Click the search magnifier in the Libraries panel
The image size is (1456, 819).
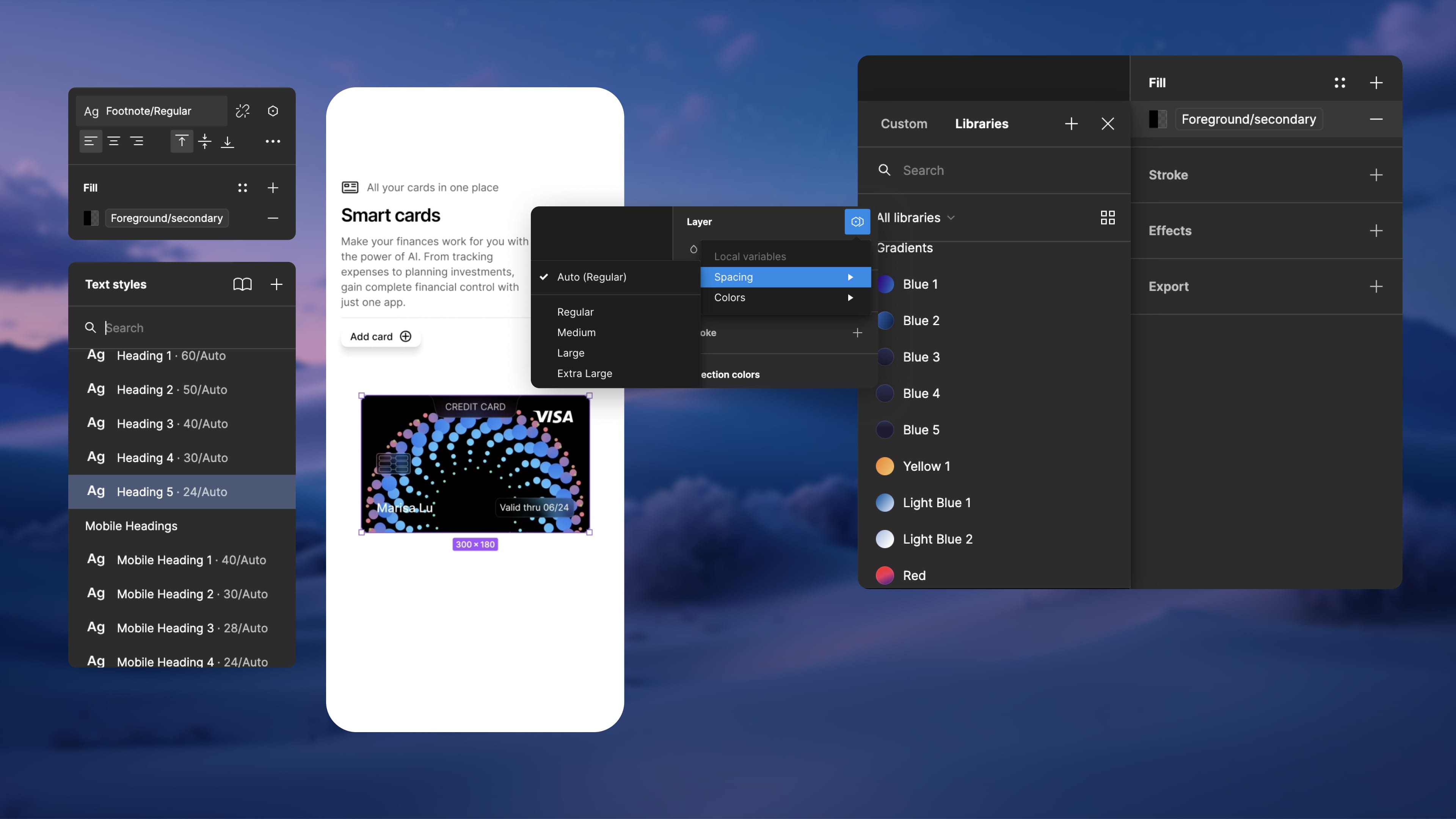tap(885, 170)
